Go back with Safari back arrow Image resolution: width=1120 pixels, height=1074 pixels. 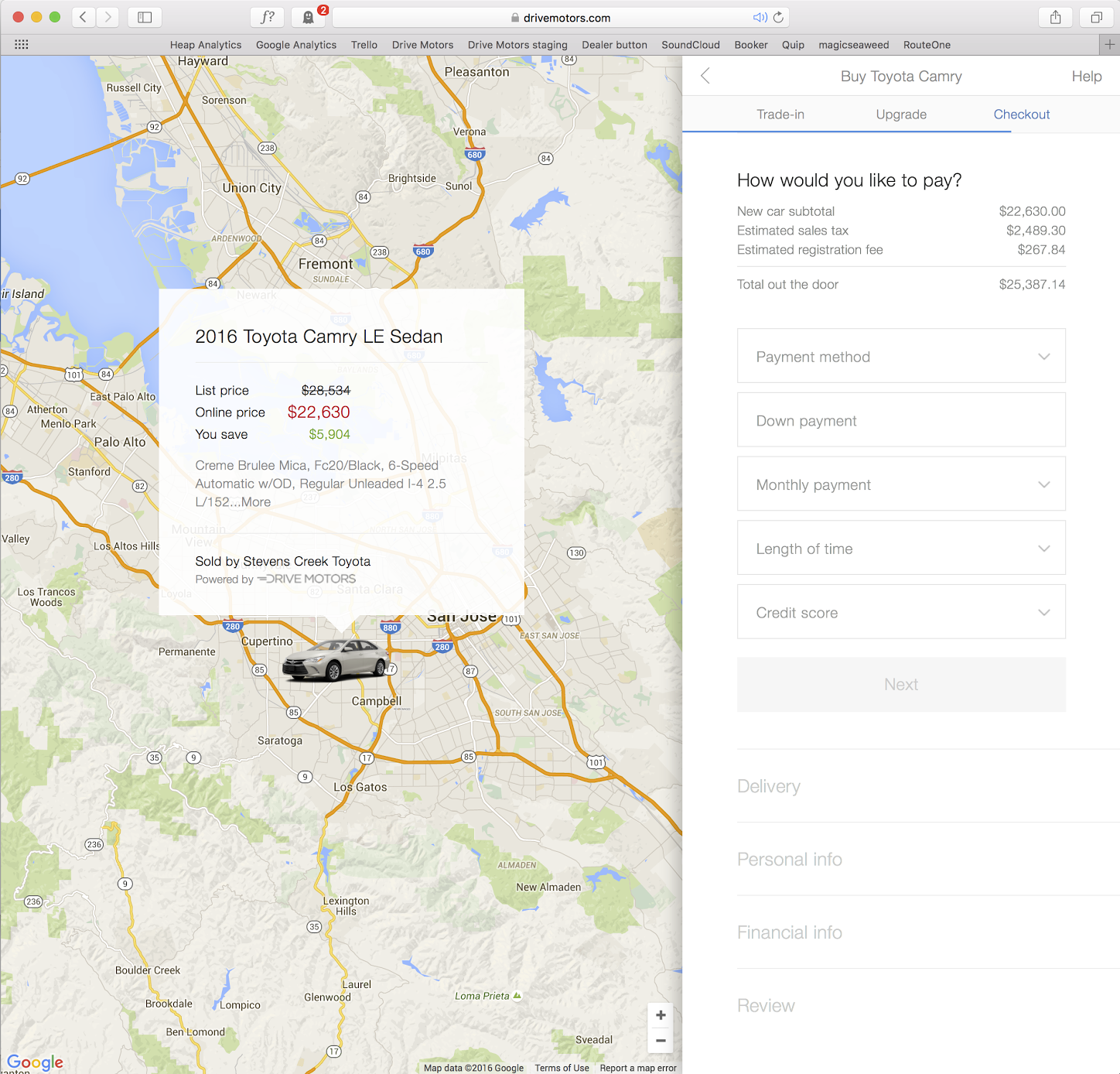coord(84,17)
